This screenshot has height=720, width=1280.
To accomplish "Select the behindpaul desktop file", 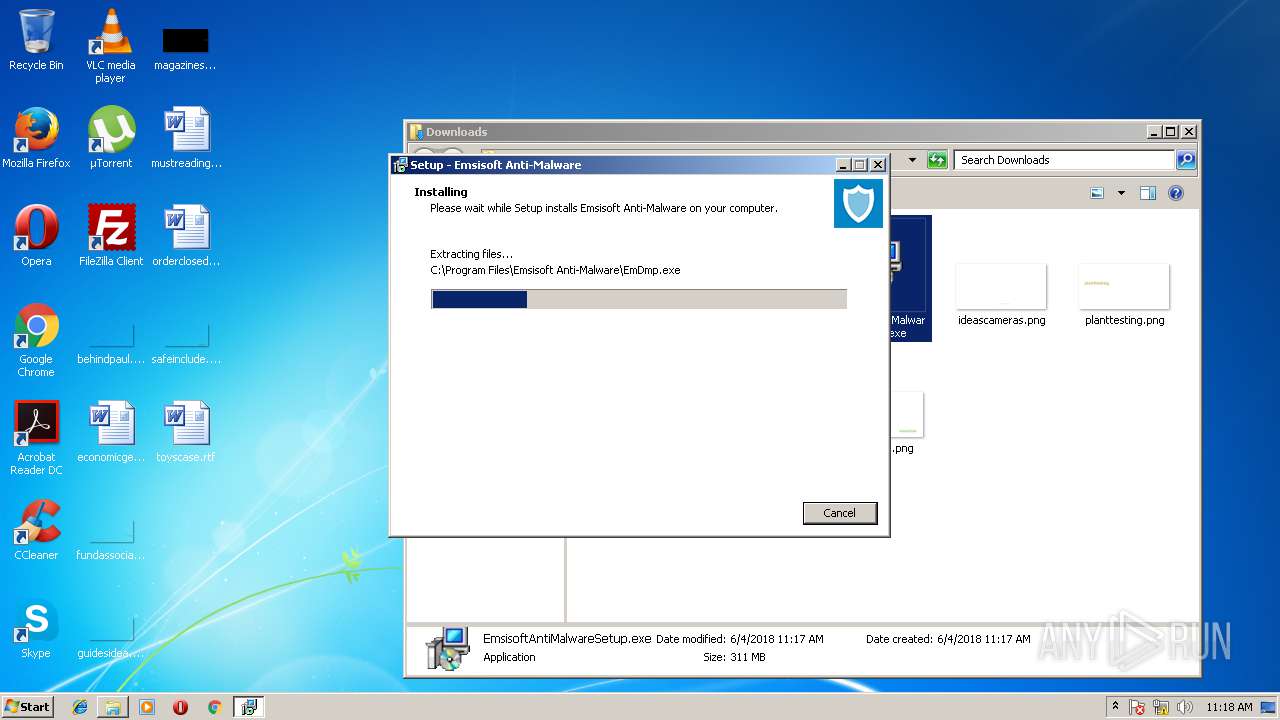I will tap(111, 340).
